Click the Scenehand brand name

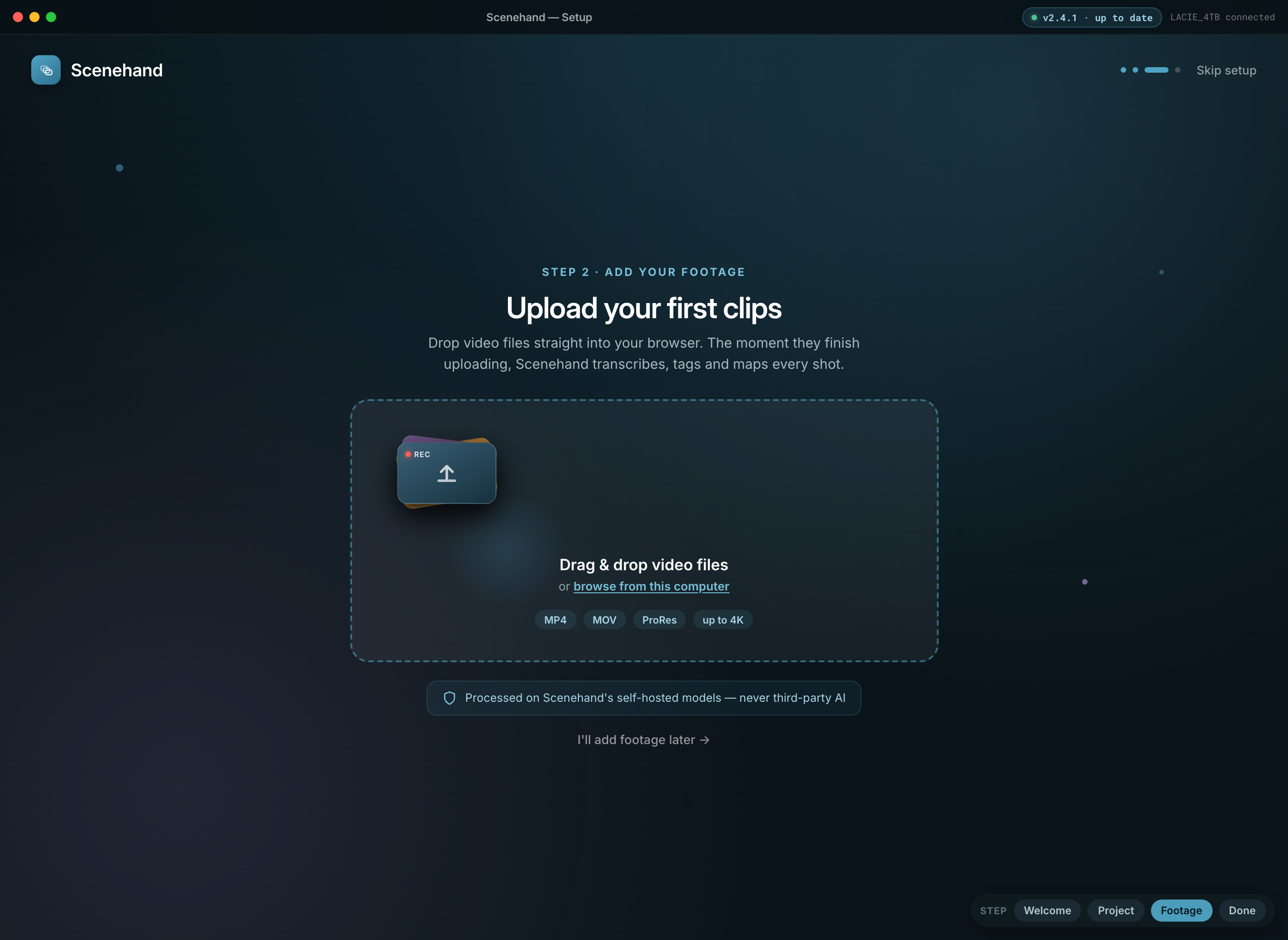click(117, 70)
